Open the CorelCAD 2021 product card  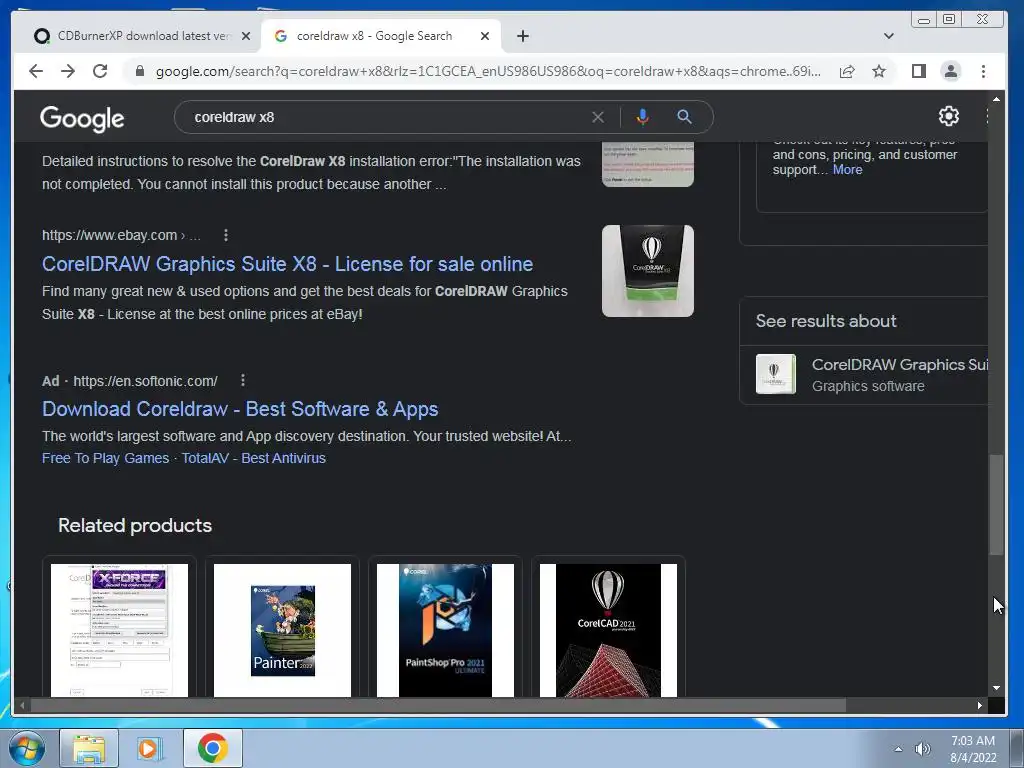[x=609, y=626]
